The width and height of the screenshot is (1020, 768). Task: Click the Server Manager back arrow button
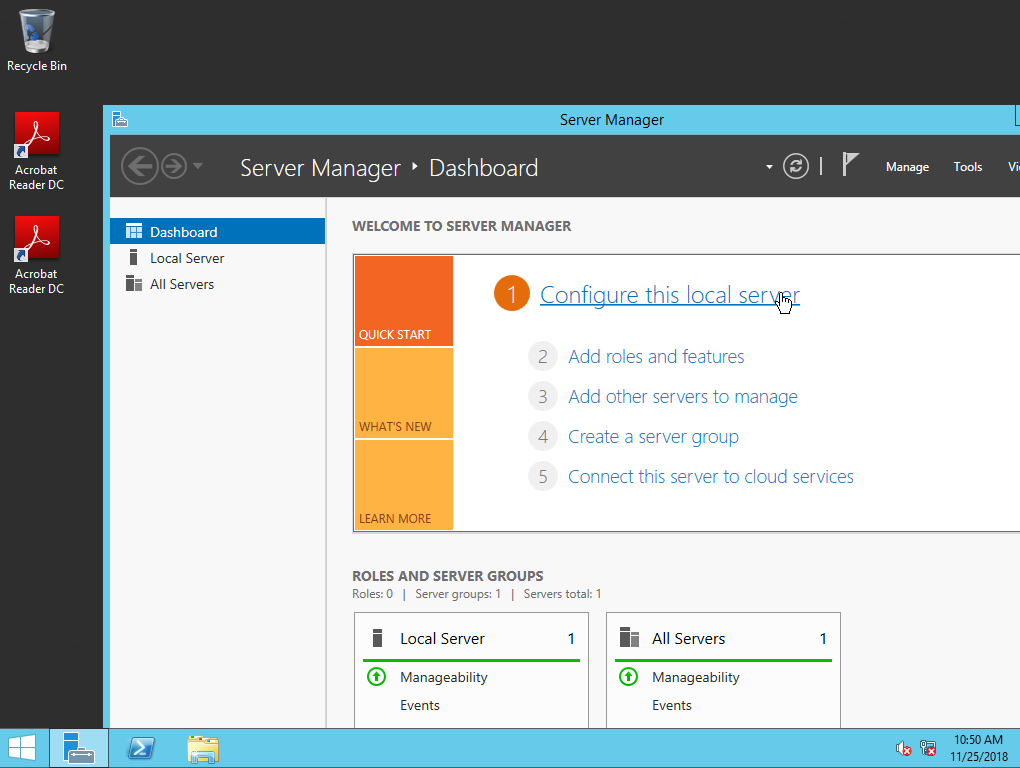tap(140, 166)
